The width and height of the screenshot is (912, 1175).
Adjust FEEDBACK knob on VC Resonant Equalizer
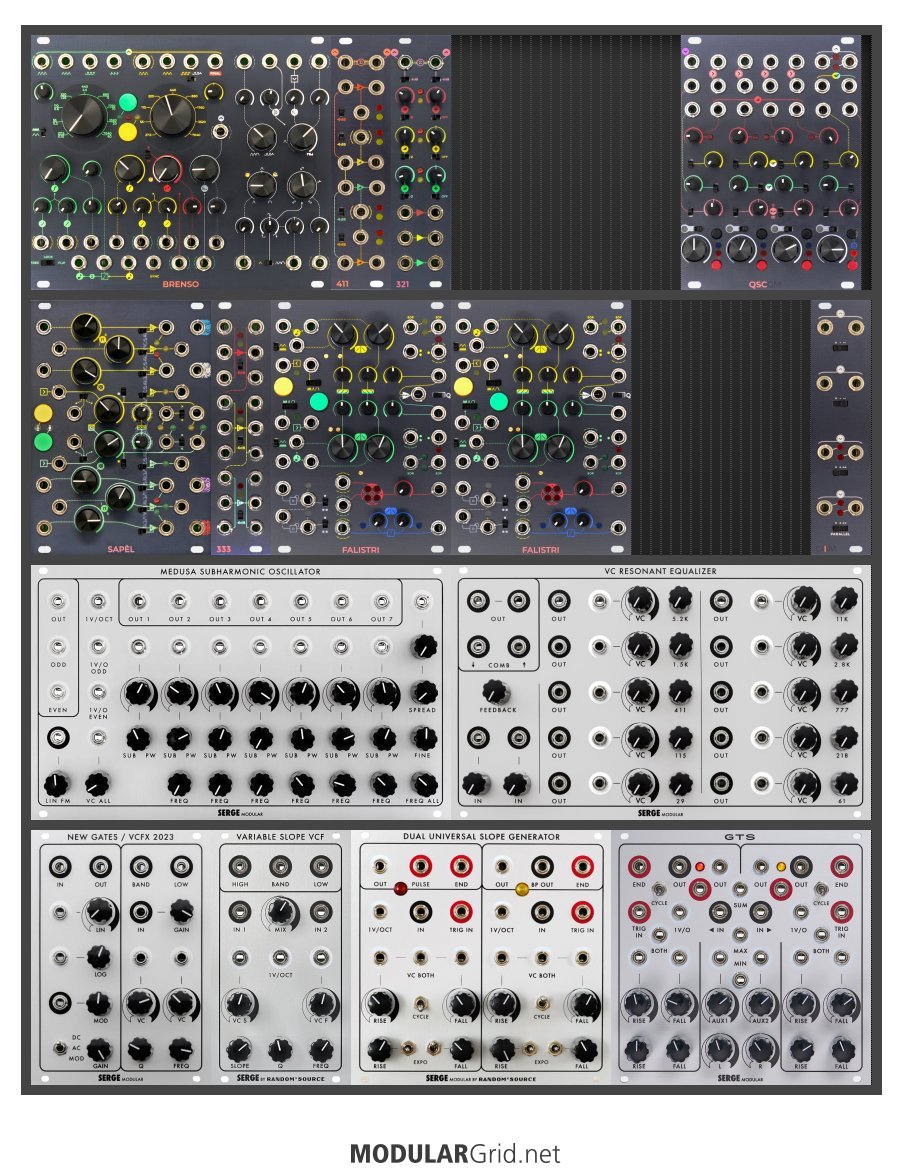pyautogui.click(x=495, y=691)
